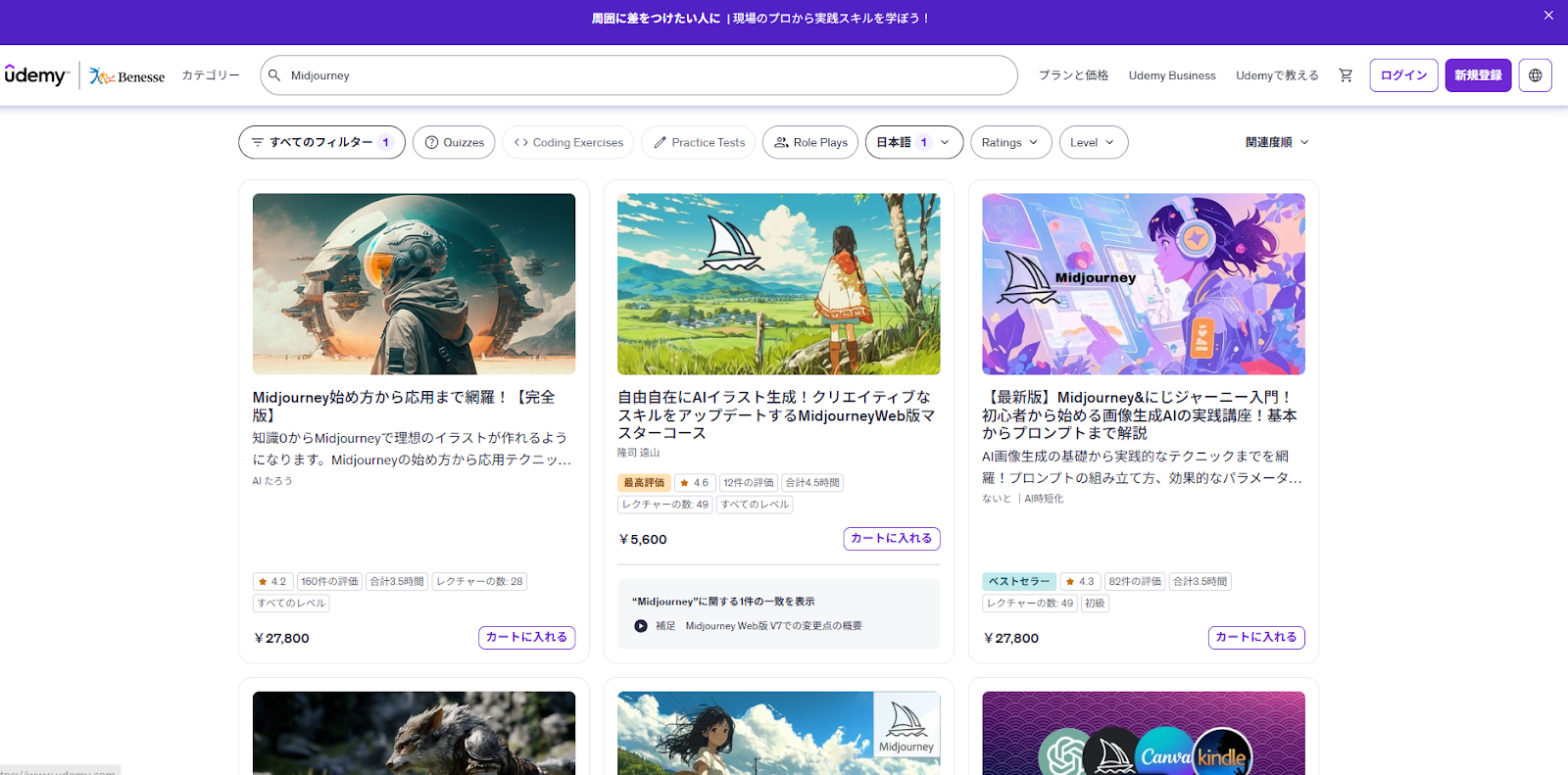This screenshot has width=1568, height=775.
Task: Expand the Level dropdown
Action: (x=1094, y=142)
